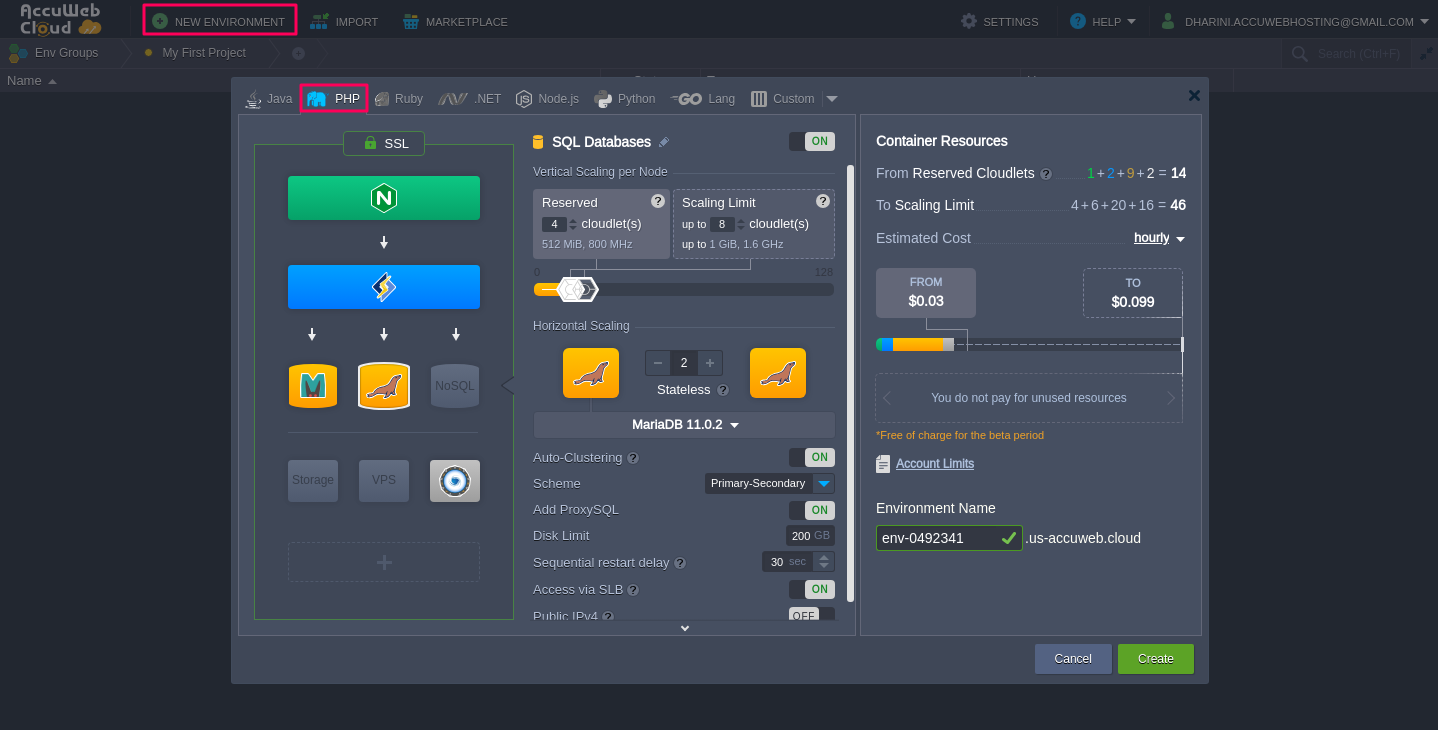The height and width of the screenshot is (730, 1438).
Task: Expand the Primary-Secondary scheme dropdown
Action: (x=823, y=484)
